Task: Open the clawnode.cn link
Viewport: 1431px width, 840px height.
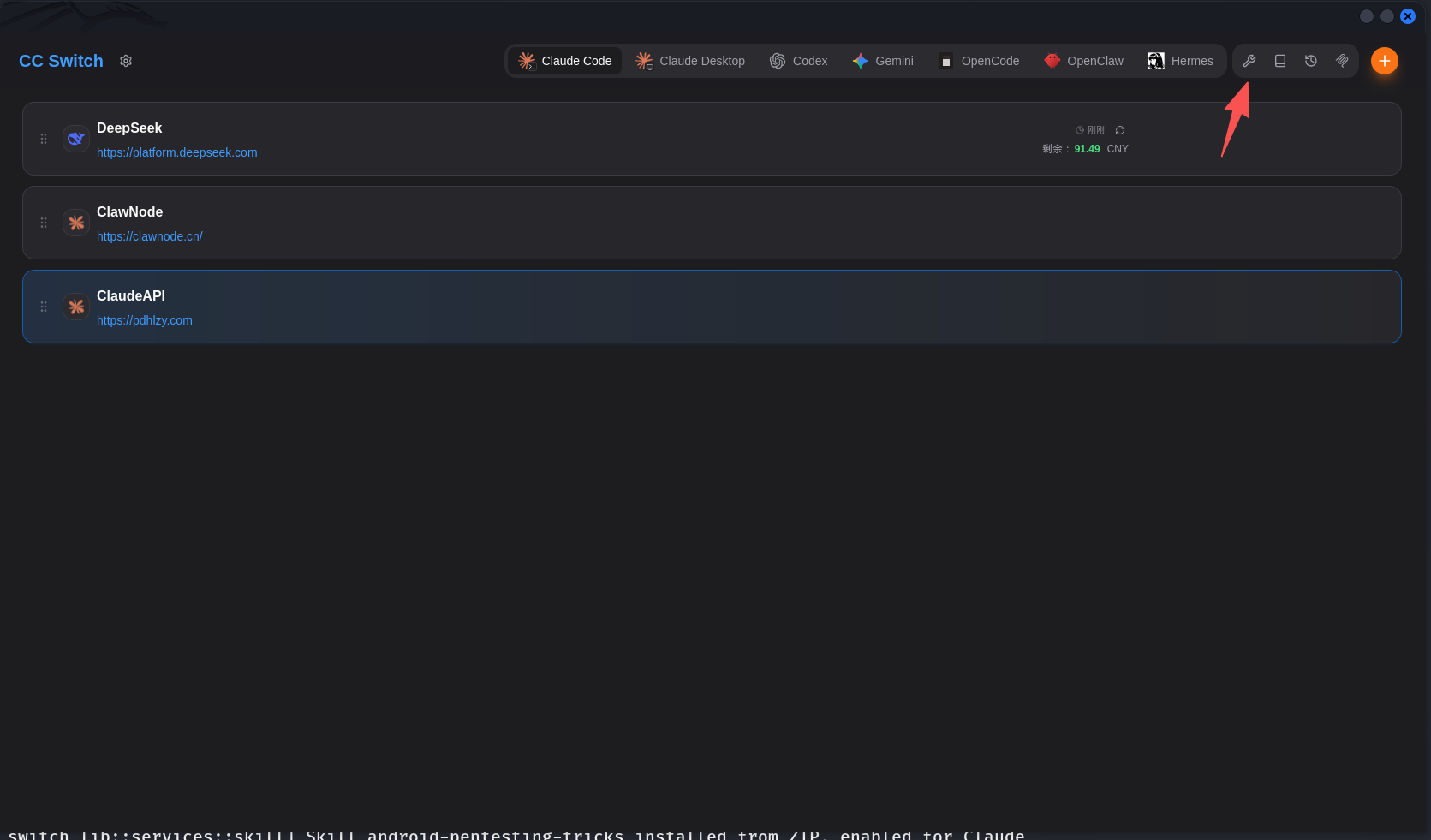Action: 150,236
